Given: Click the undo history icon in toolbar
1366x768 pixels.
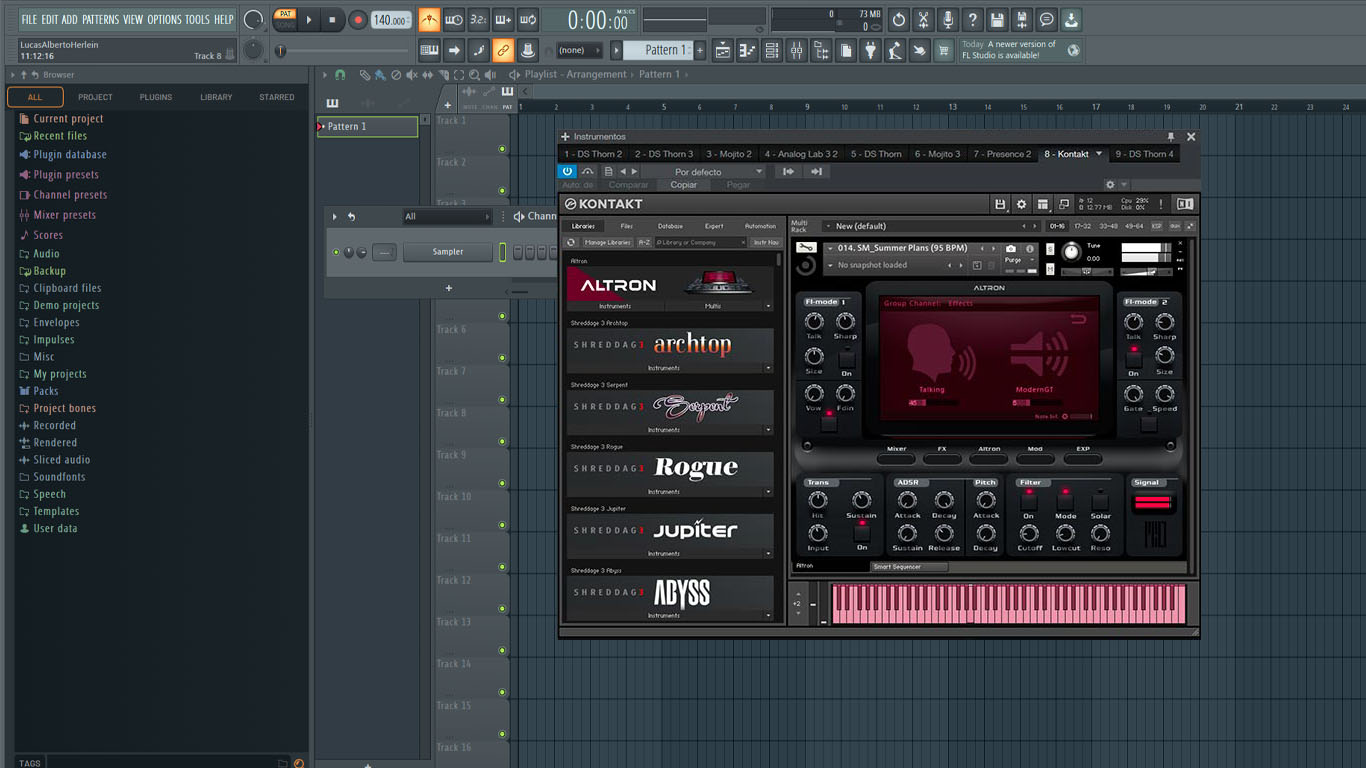Looking at the screenshot, I should (898, 20).
